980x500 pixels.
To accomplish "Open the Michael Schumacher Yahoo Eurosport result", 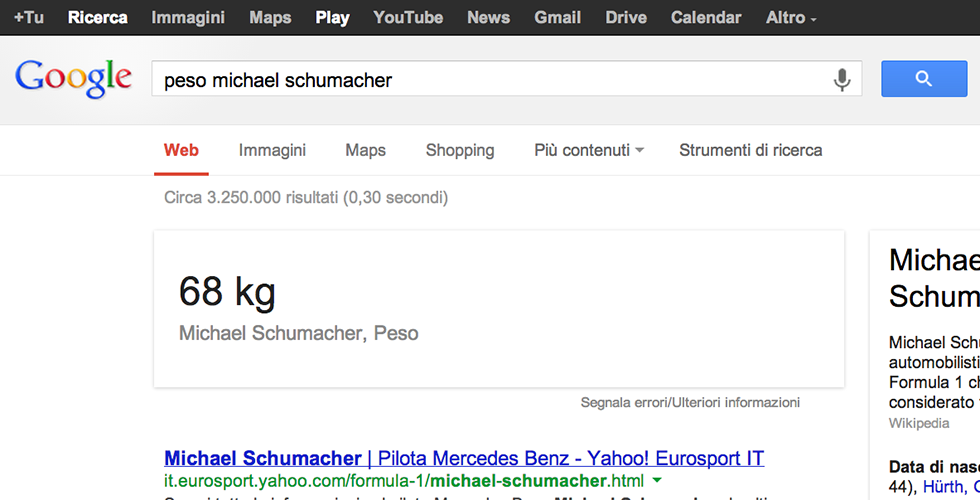I will [x=464, y=459].
